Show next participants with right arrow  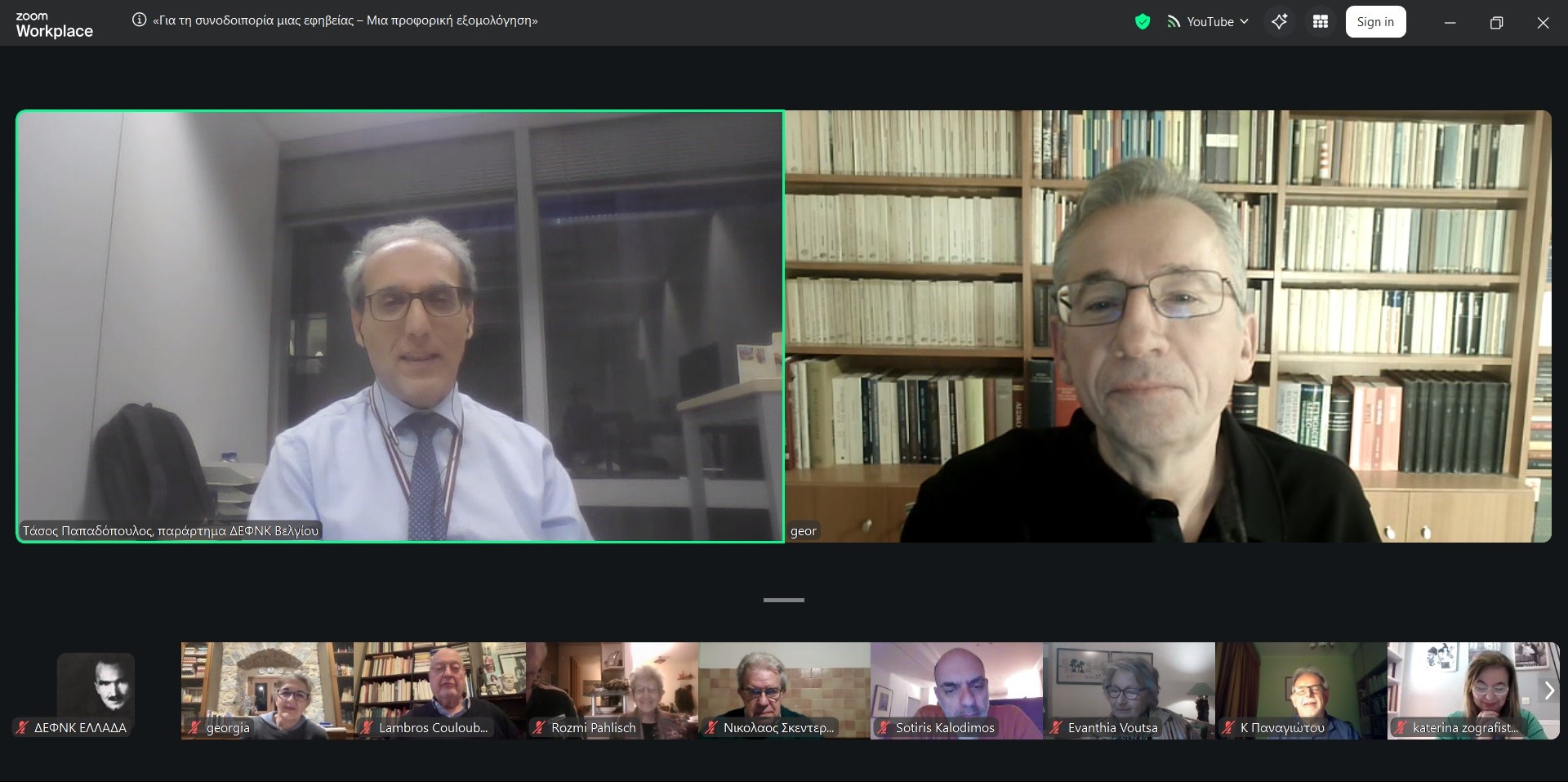pos(1548,690)
